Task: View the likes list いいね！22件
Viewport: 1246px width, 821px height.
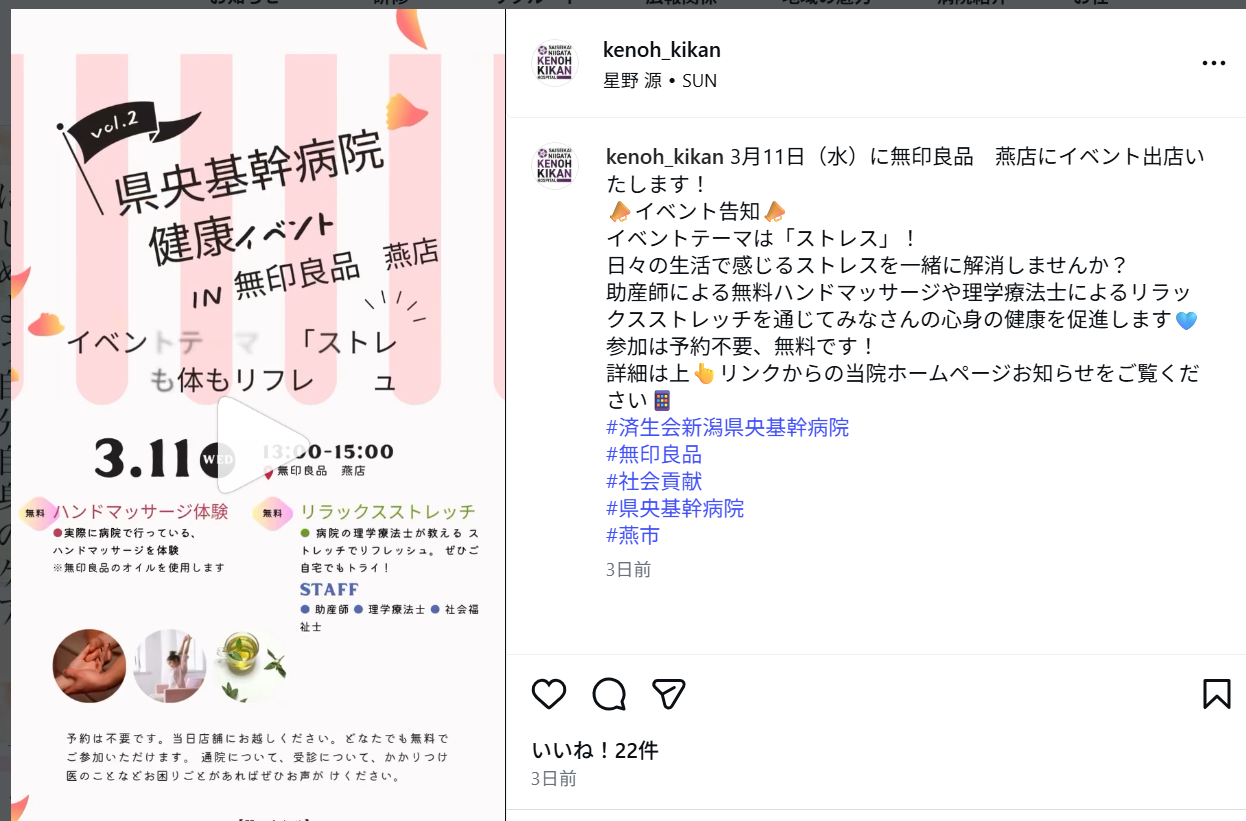Action: click(595, 750)
